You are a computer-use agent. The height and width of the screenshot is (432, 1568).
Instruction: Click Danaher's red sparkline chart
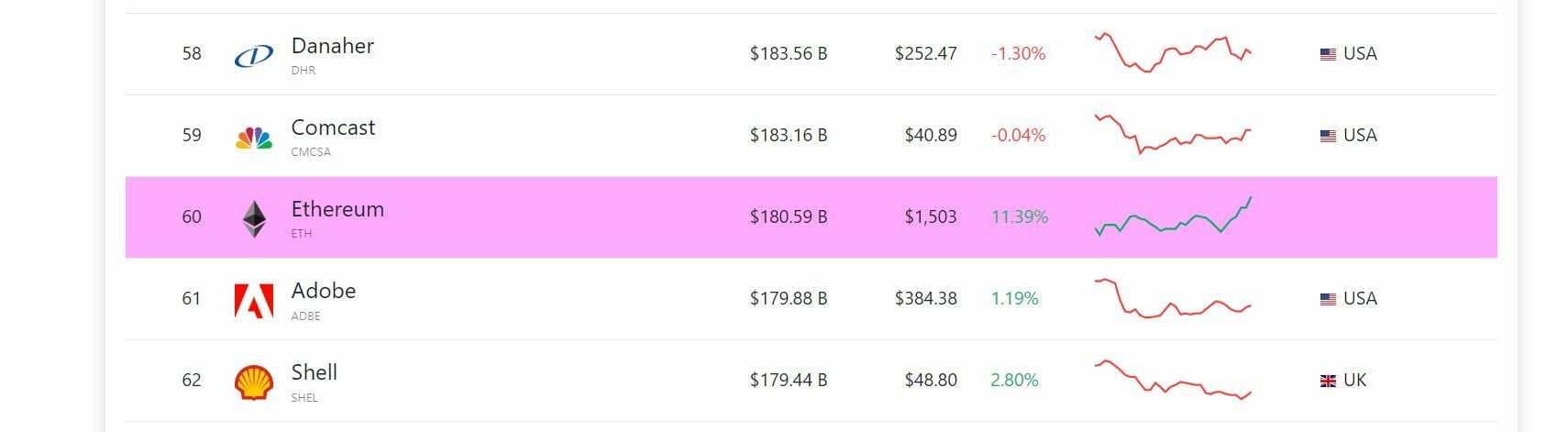tap(1173, 53)
